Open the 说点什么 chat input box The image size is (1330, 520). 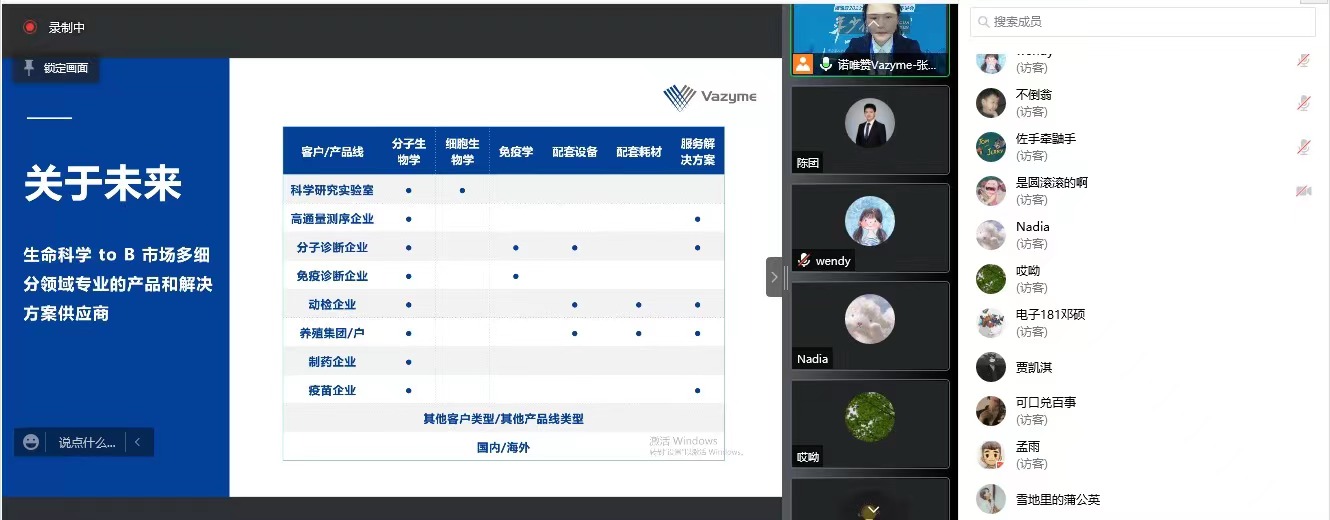pos(87,442)
